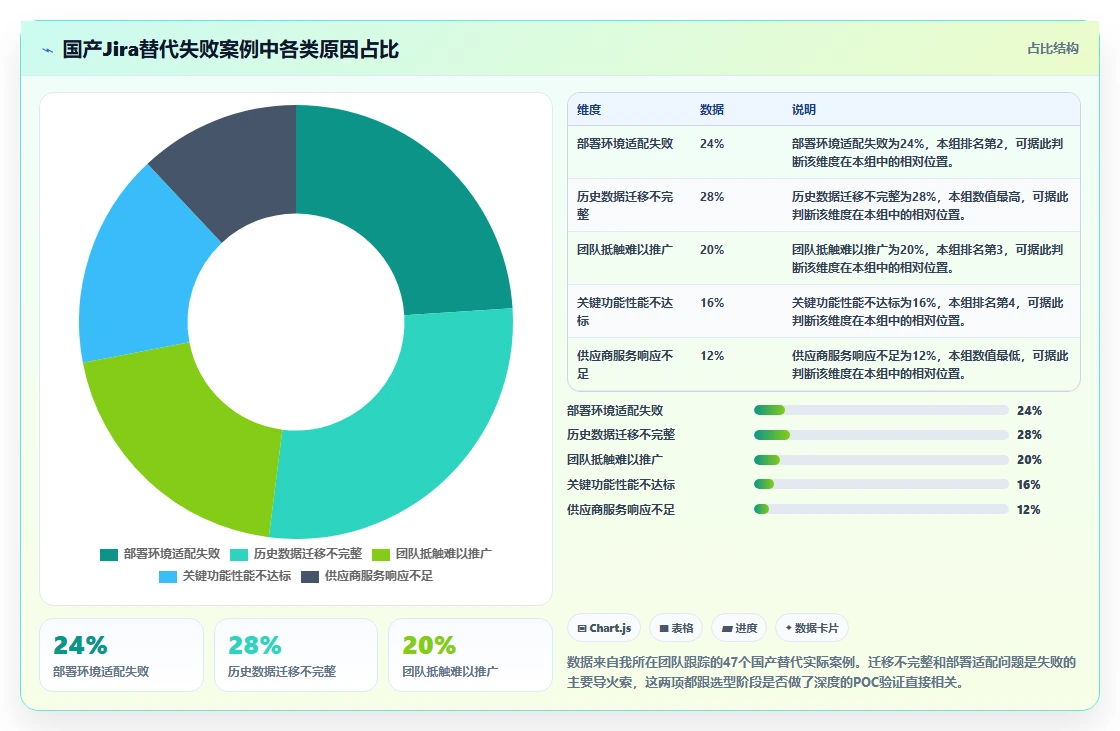Toggle 关键功能性能不达标 legend color box

(167, 577)
